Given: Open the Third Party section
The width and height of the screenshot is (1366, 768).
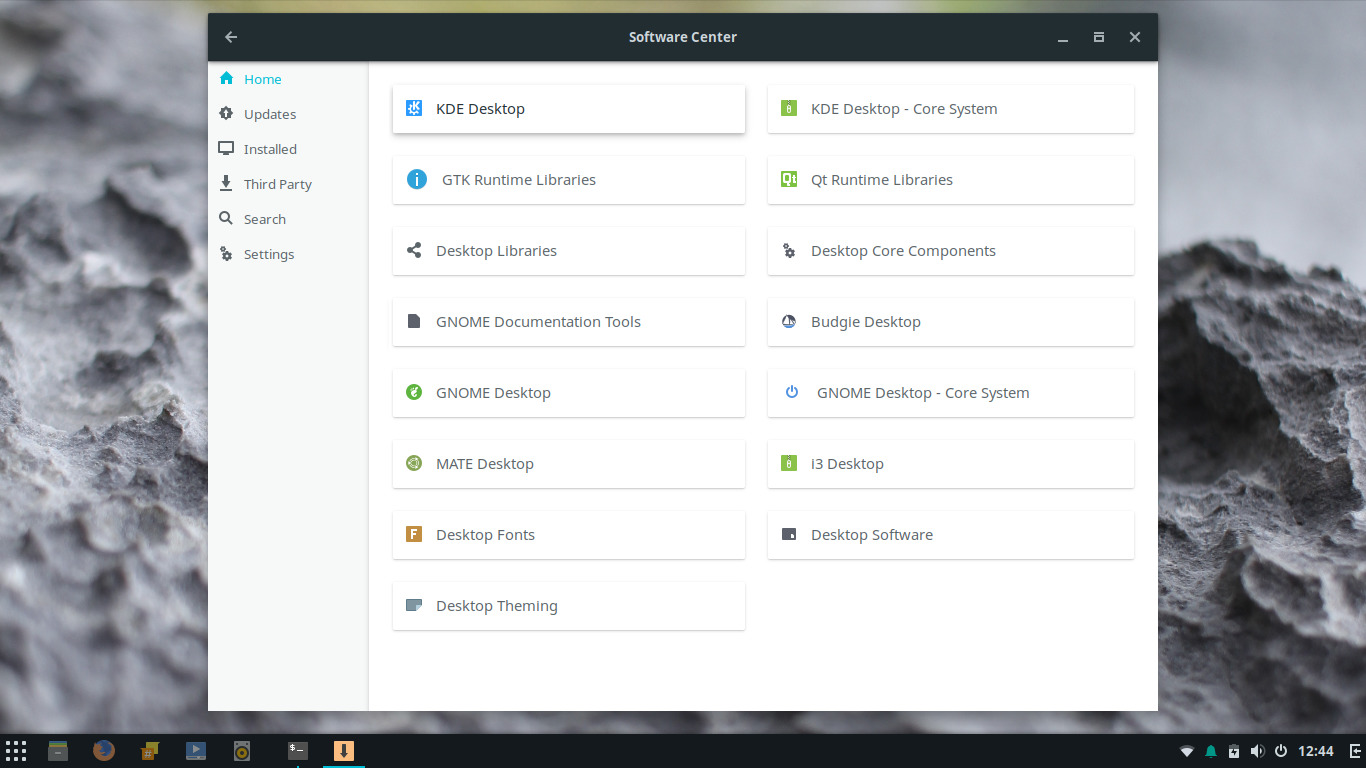Looking at the screenshot, I should point(277,183).
